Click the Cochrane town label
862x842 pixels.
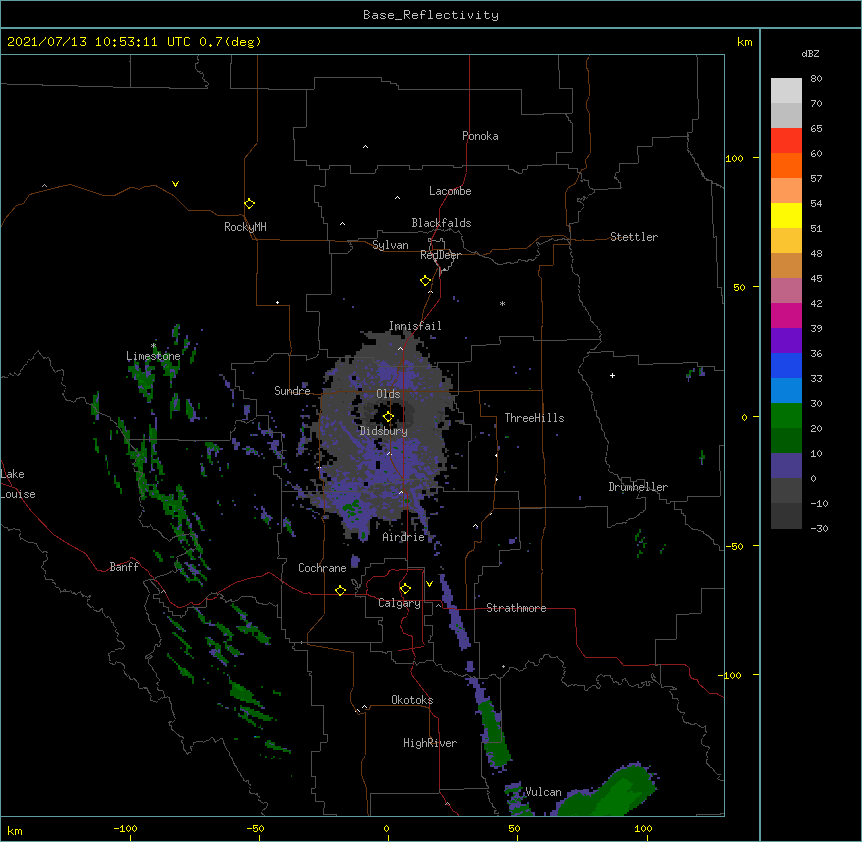[x=322, y=568]
